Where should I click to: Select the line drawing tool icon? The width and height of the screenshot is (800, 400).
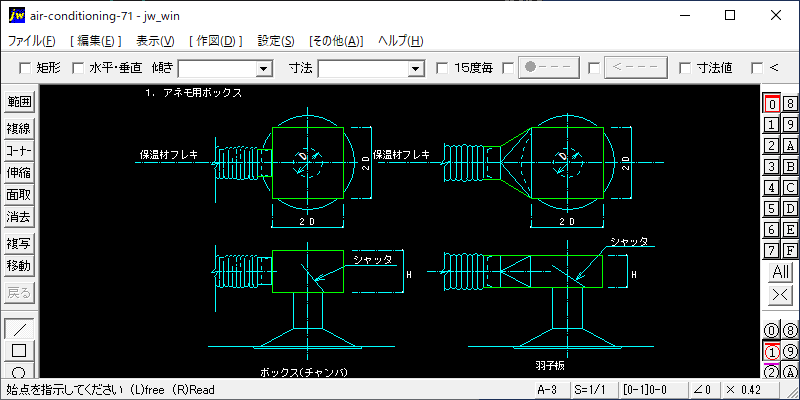click(x=19, y=329)
